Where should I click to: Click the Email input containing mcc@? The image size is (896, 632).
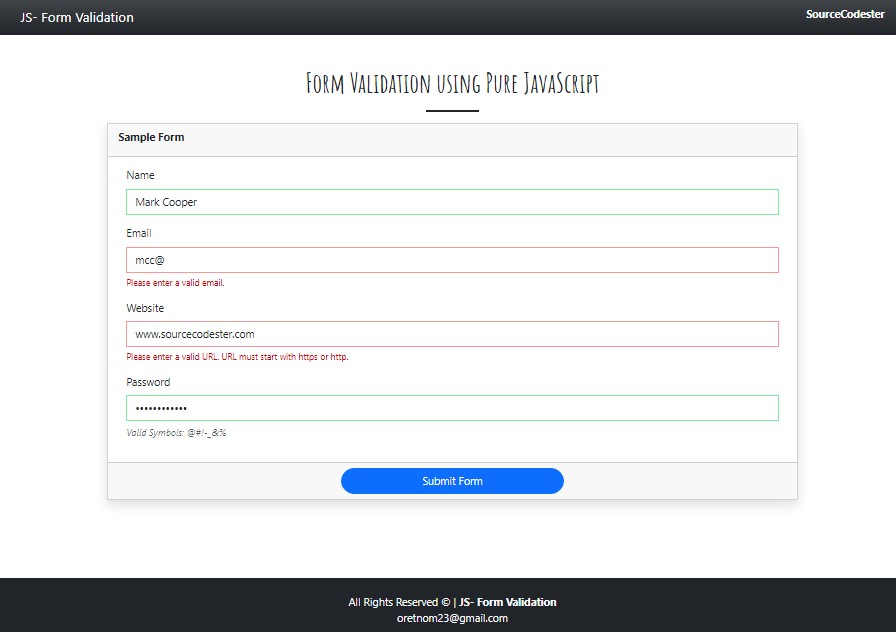point(452,260)
